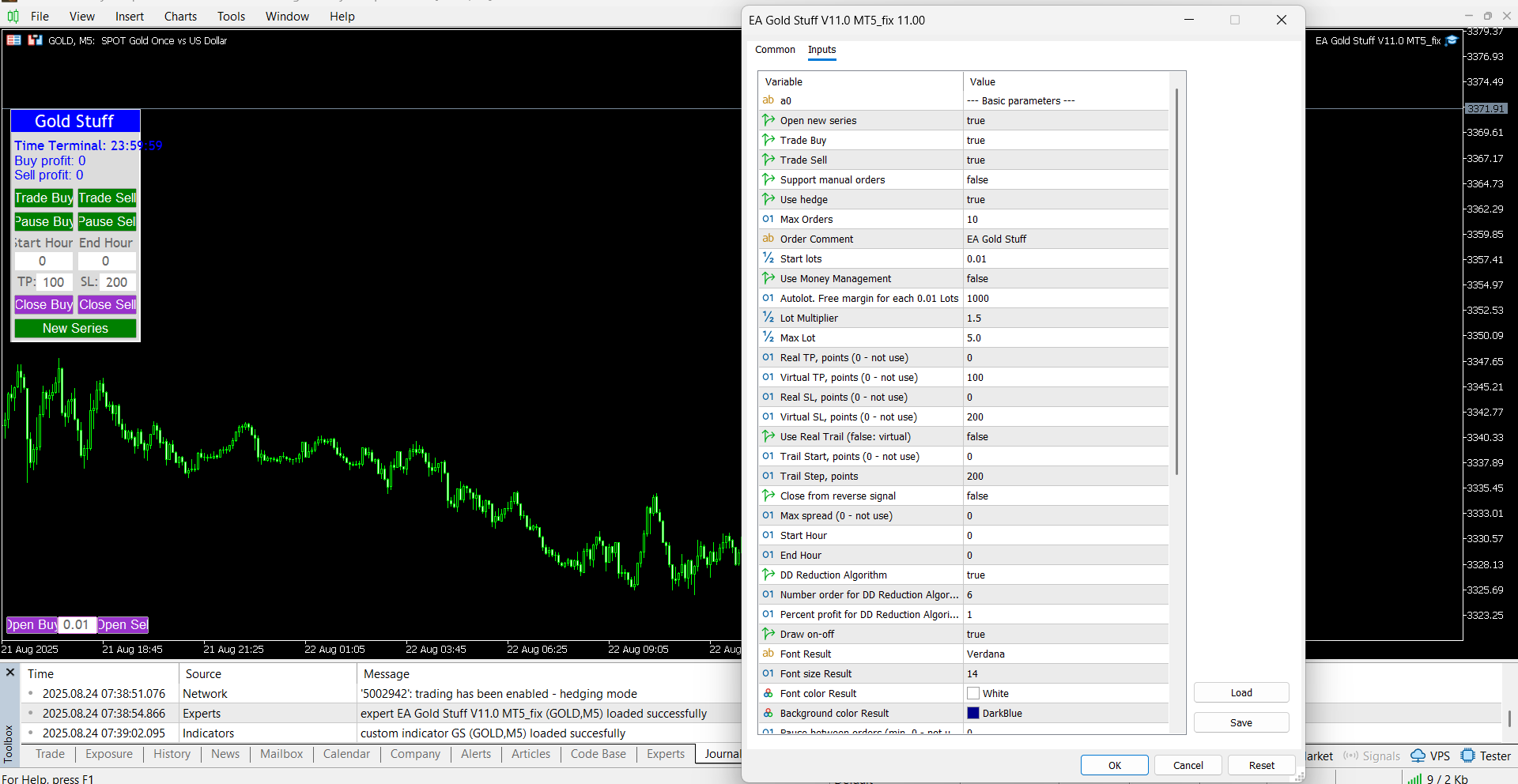Close the Toolbox panel with X icon
Screen dimensions: 1518x784
coord(10,673)
